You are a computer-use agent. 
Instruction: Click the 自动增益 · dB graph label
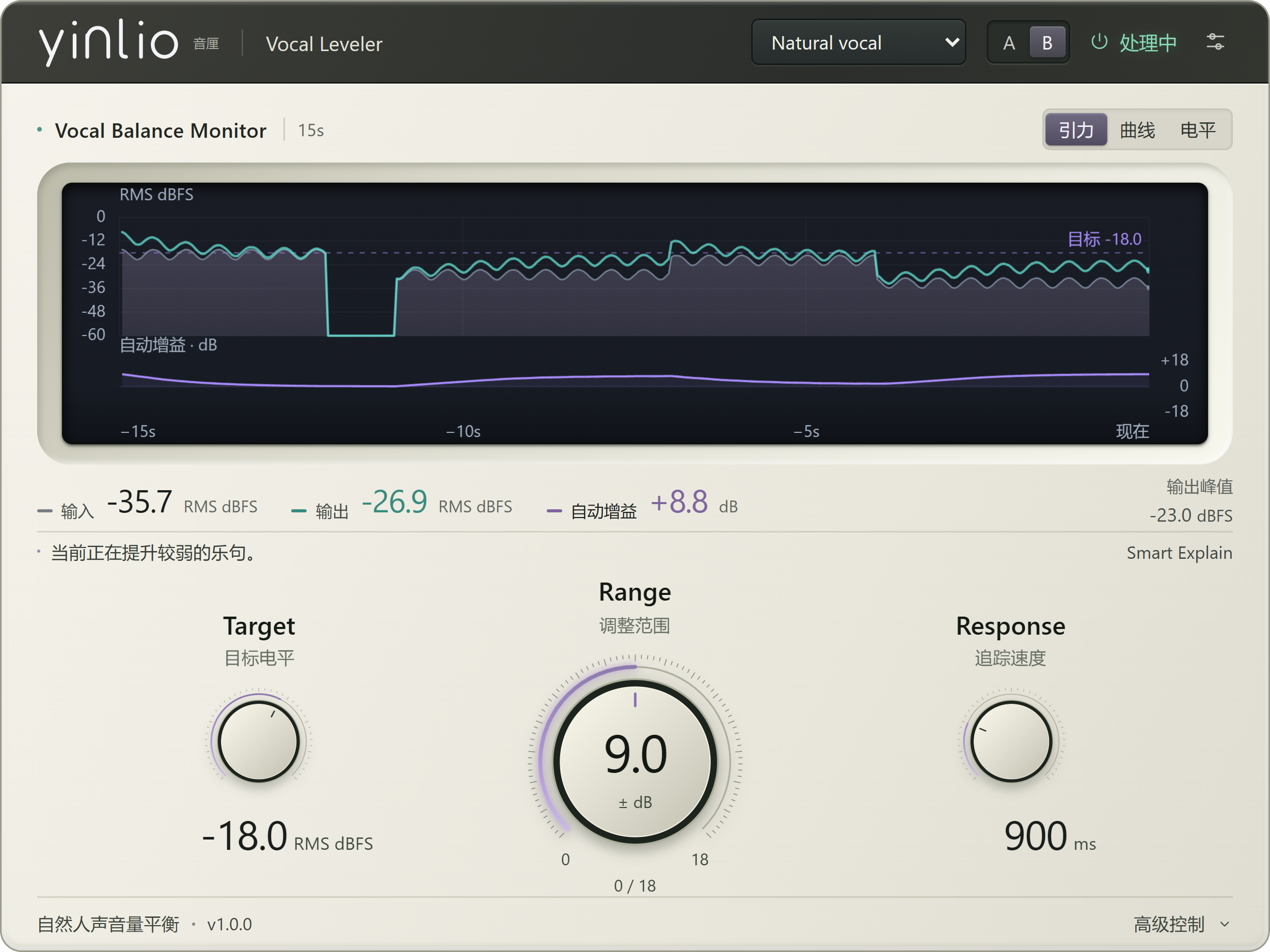[x=168, y=345]
